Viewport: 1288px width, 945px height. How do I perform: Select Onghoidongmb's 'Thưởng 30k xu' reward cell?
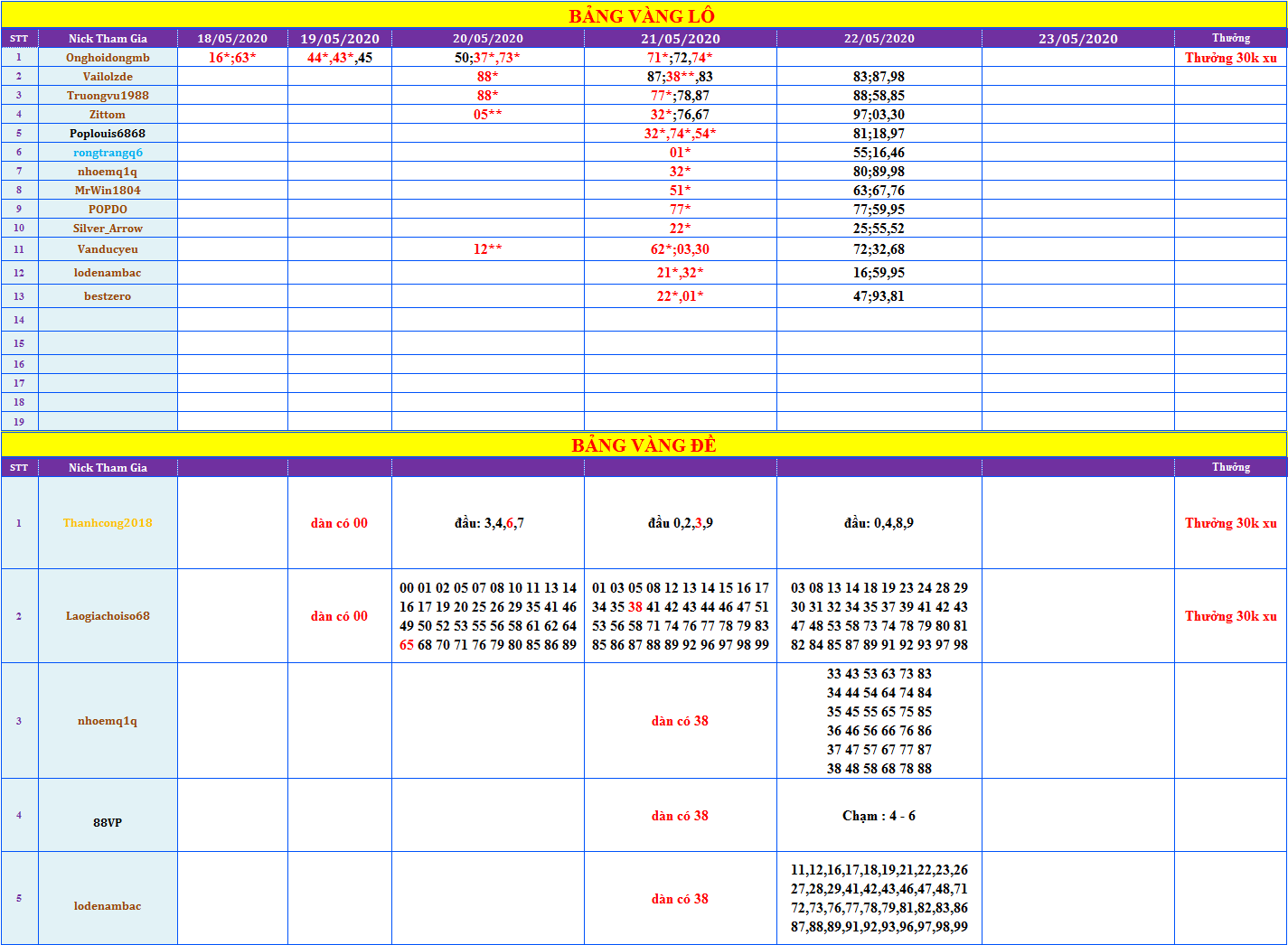coord(1230,58)
